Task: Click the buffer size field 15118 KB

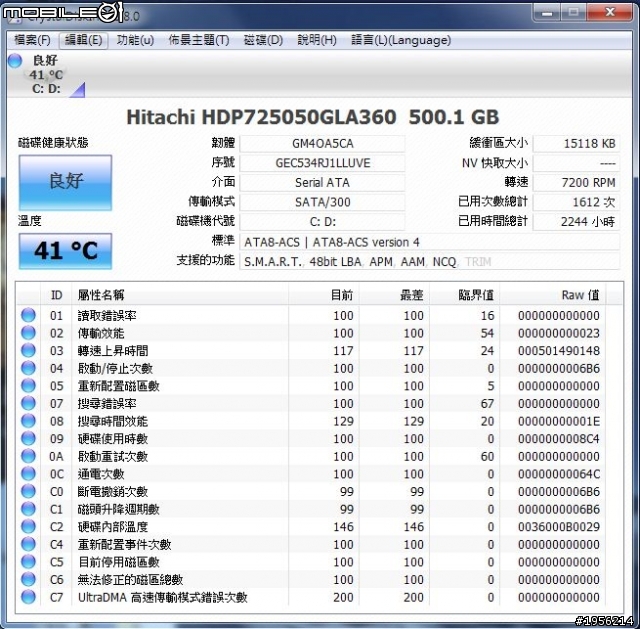Action: click(x=576, y=144)
